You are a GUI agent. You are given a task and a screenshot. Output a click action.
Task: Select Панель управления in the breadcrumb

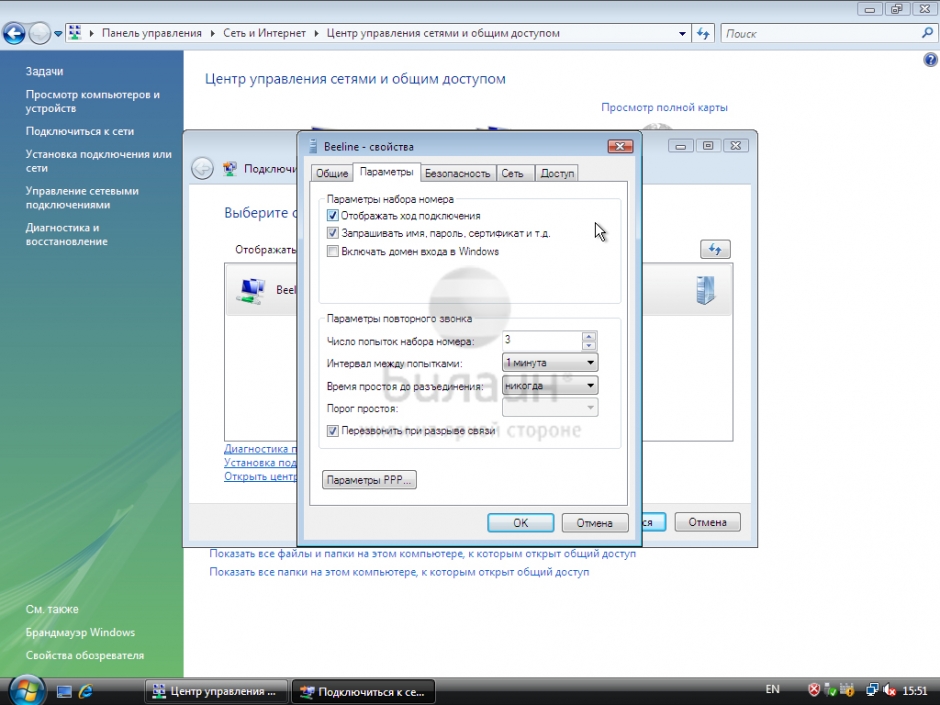[152, 33]
